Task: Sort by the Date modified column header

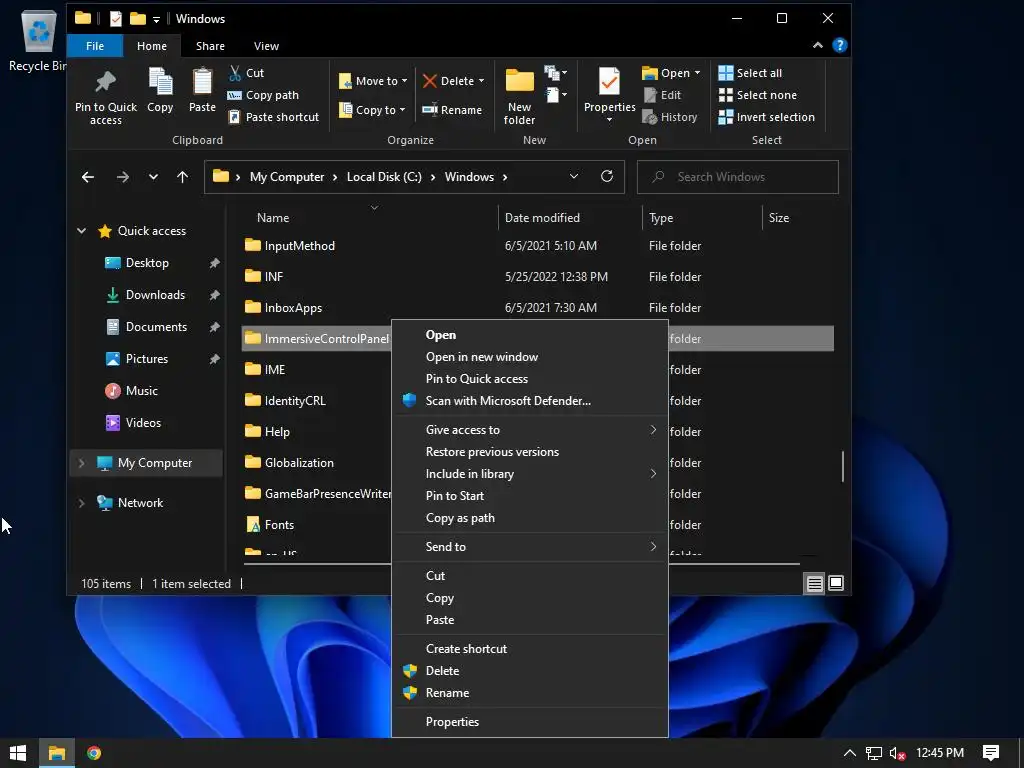Action: tap(542, 218)
